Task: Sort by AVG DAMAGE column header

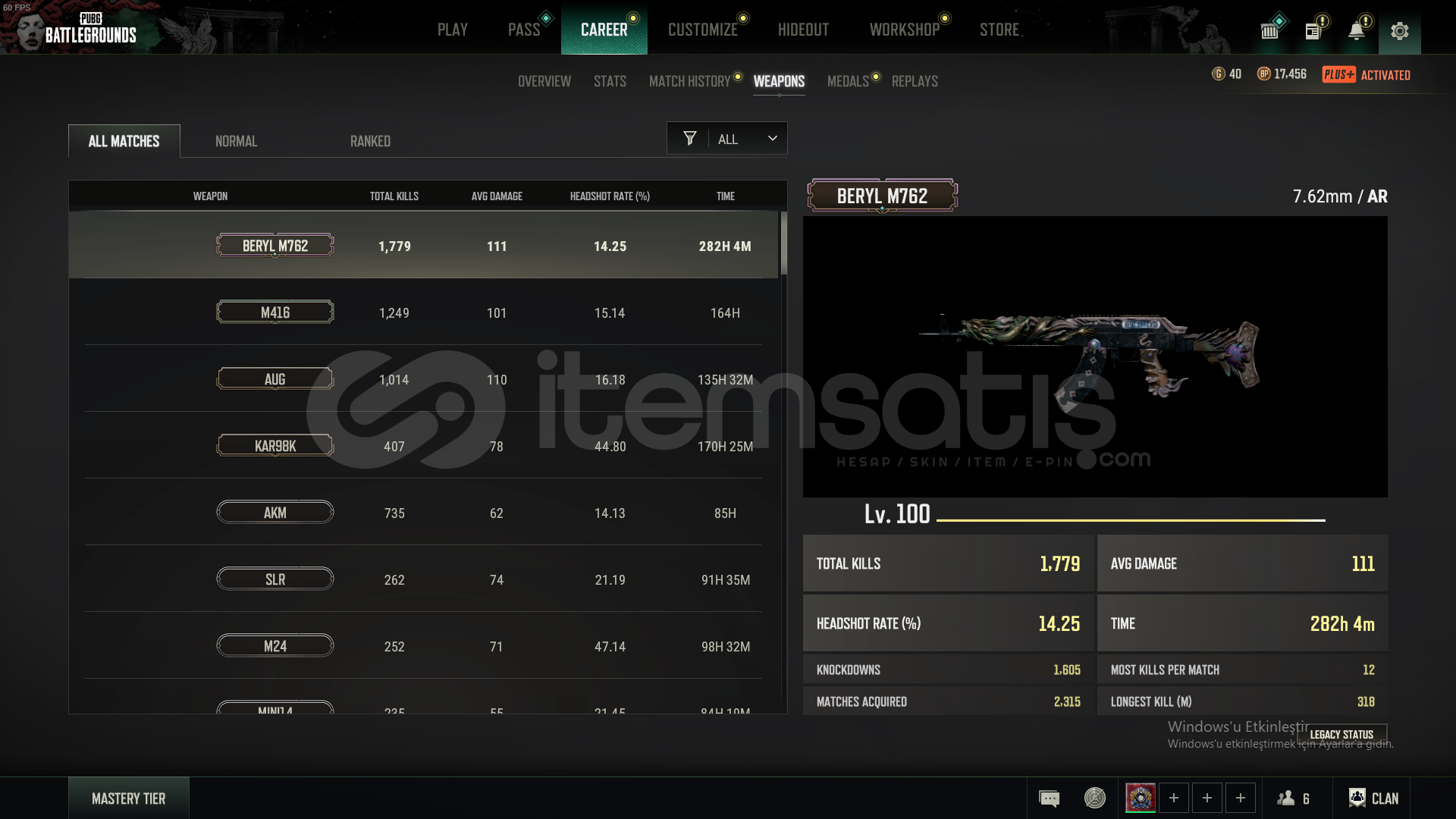Action: 497,196
